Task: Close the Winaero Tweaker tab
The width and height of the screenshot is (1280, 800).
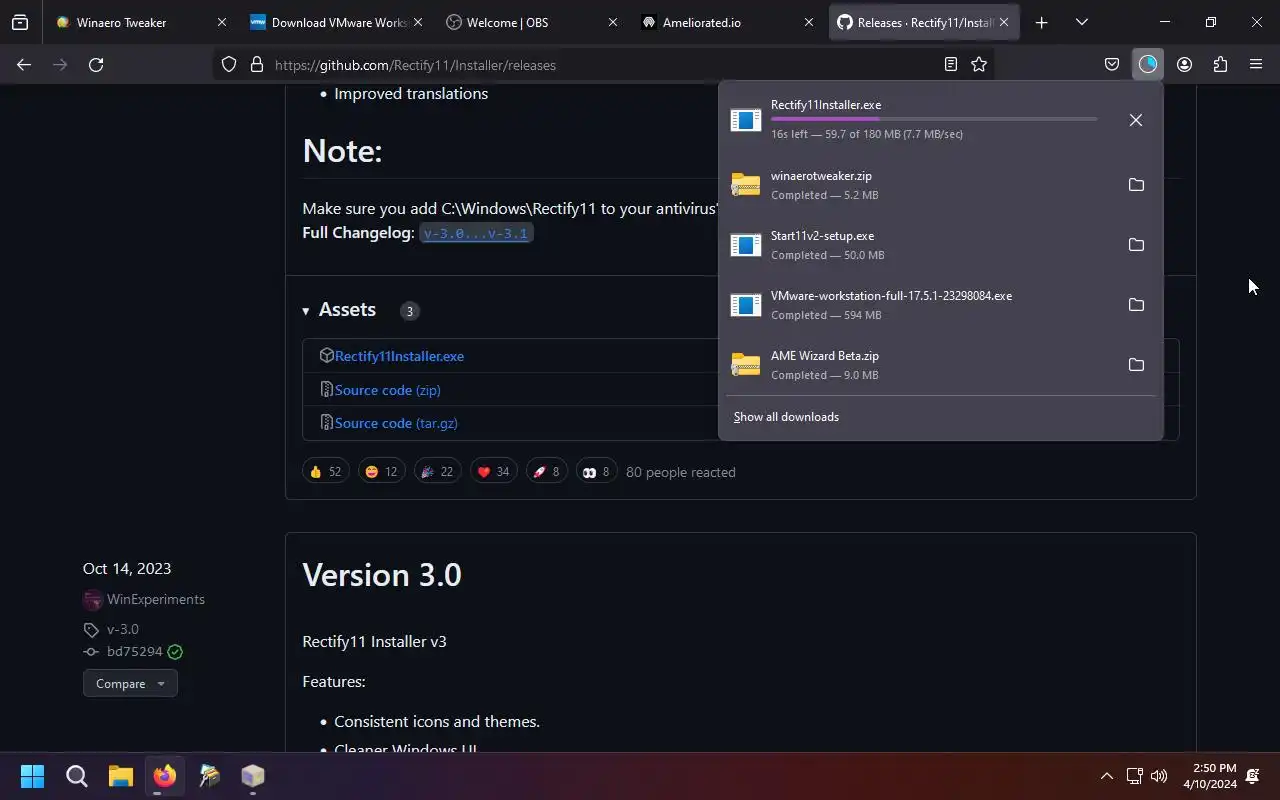Action: (222, 22)
